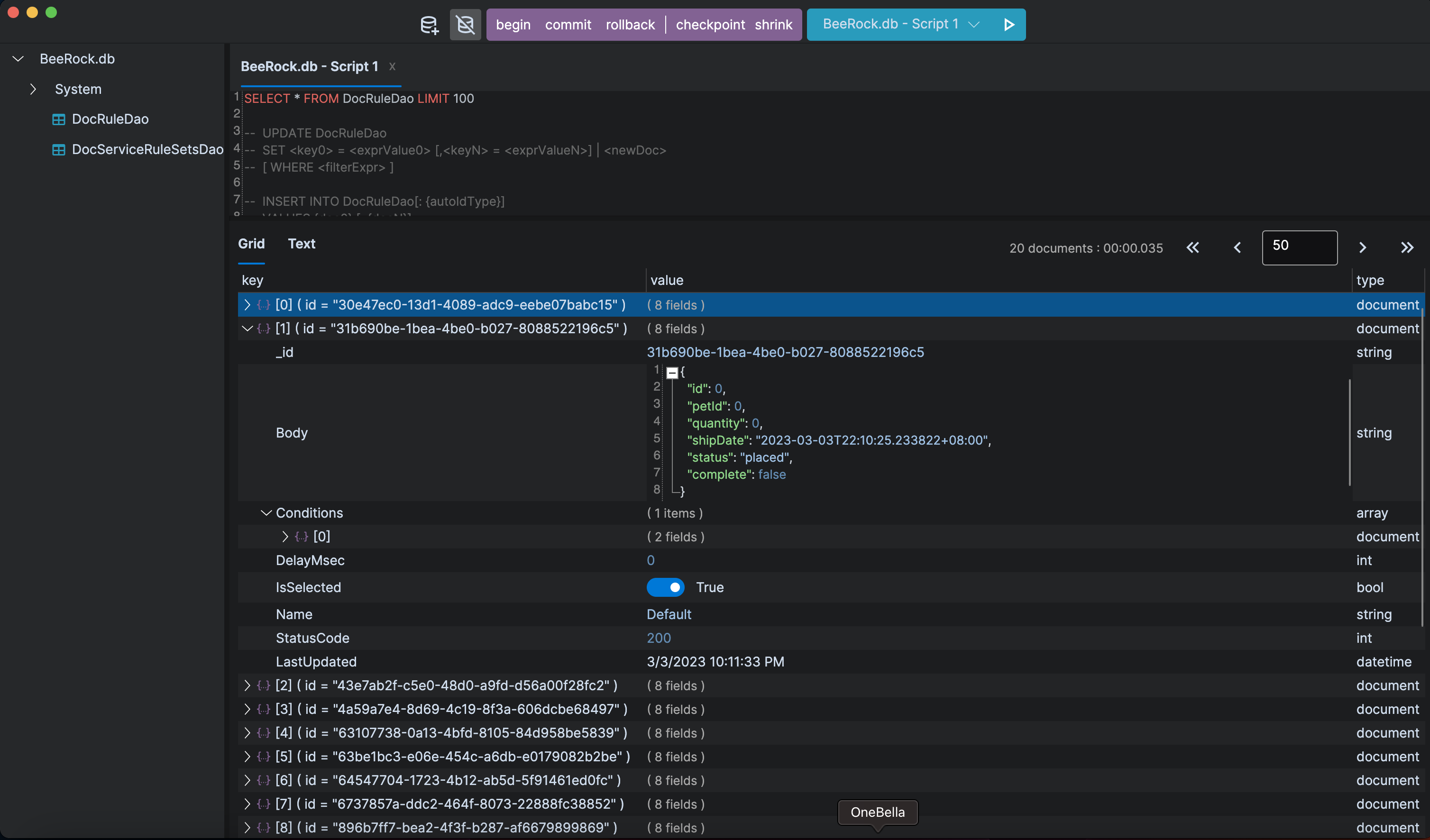Image resolution: width=1430 pixels, height=840 pixels.
Task: Jump to the last results page
Action: coord(1406,248)
